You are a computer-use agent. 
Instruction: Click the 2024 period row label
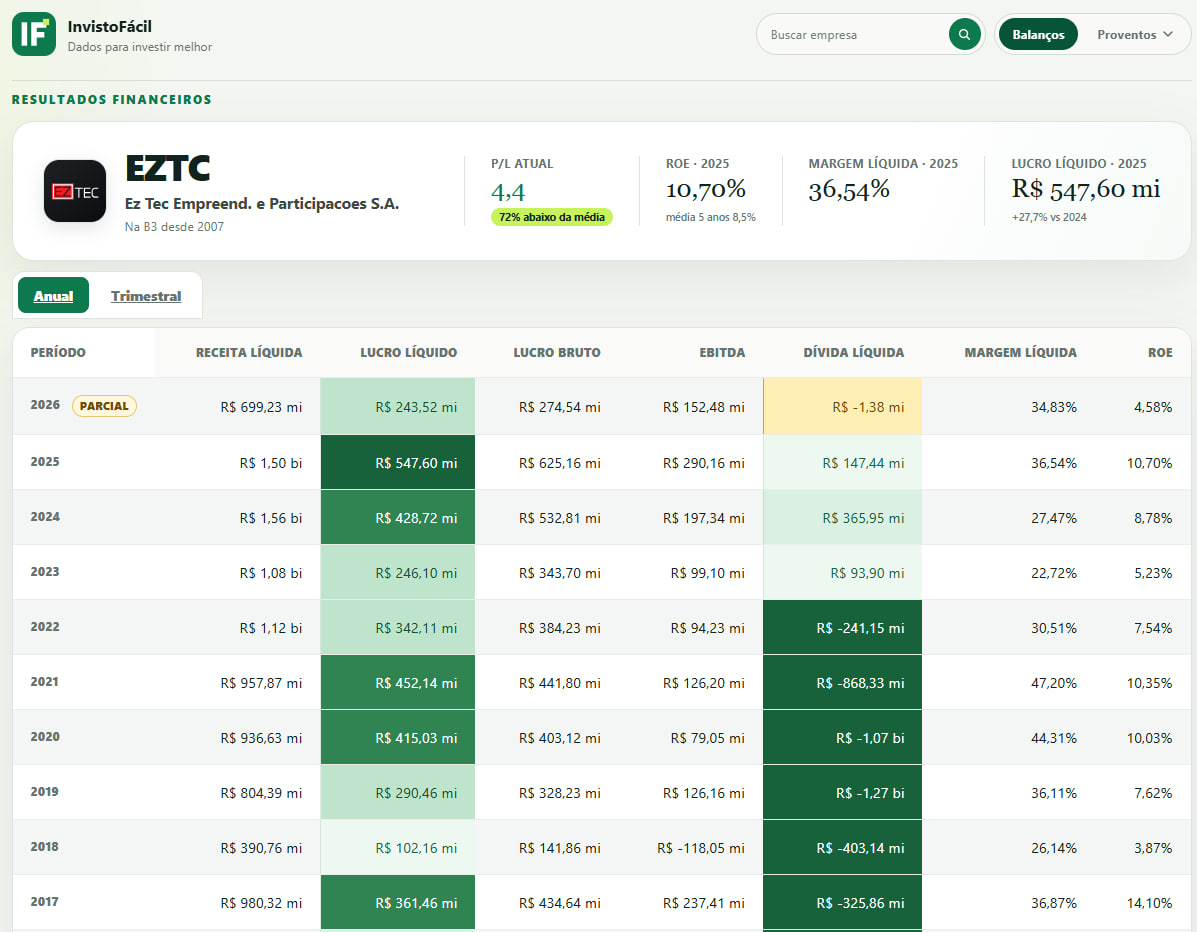tap(45, 517)
